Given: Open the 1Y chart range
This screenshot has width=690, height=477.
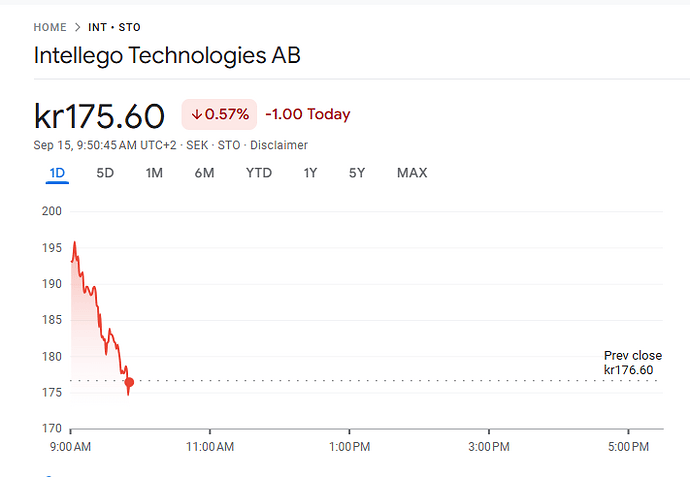Looking at the screenshot, I should click(311, 173).
